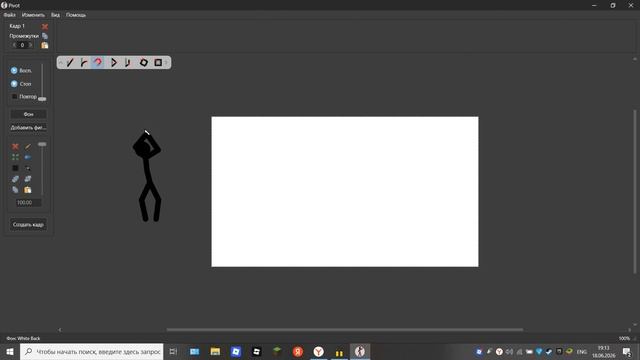Open the notification center in the taskbar
Image resolution: width=640 pixels, height=360 pixels.
click(627, 351)
